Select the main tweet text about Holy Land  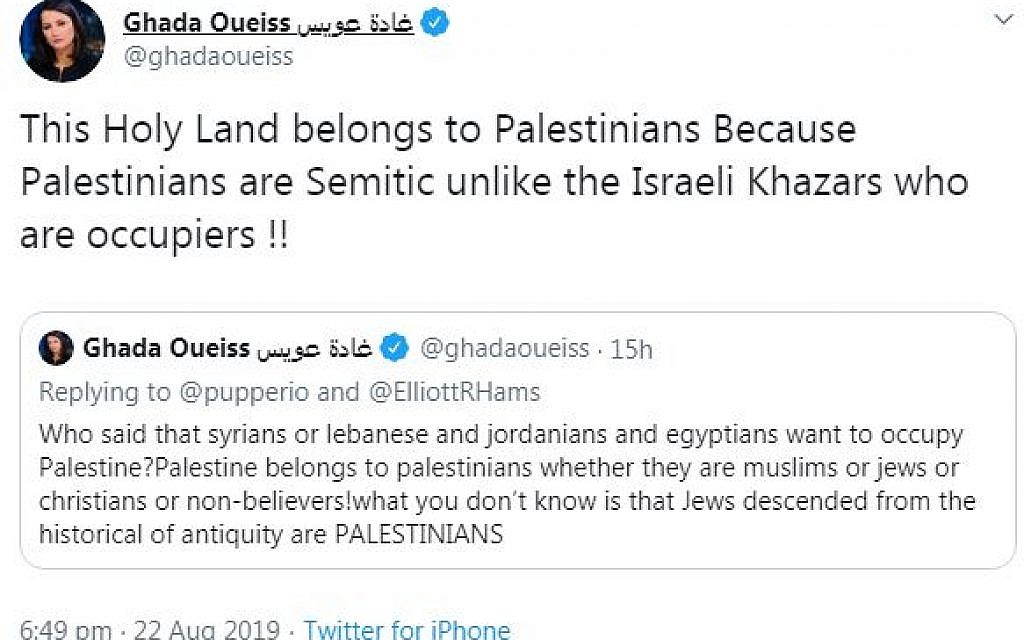[494, 182]
